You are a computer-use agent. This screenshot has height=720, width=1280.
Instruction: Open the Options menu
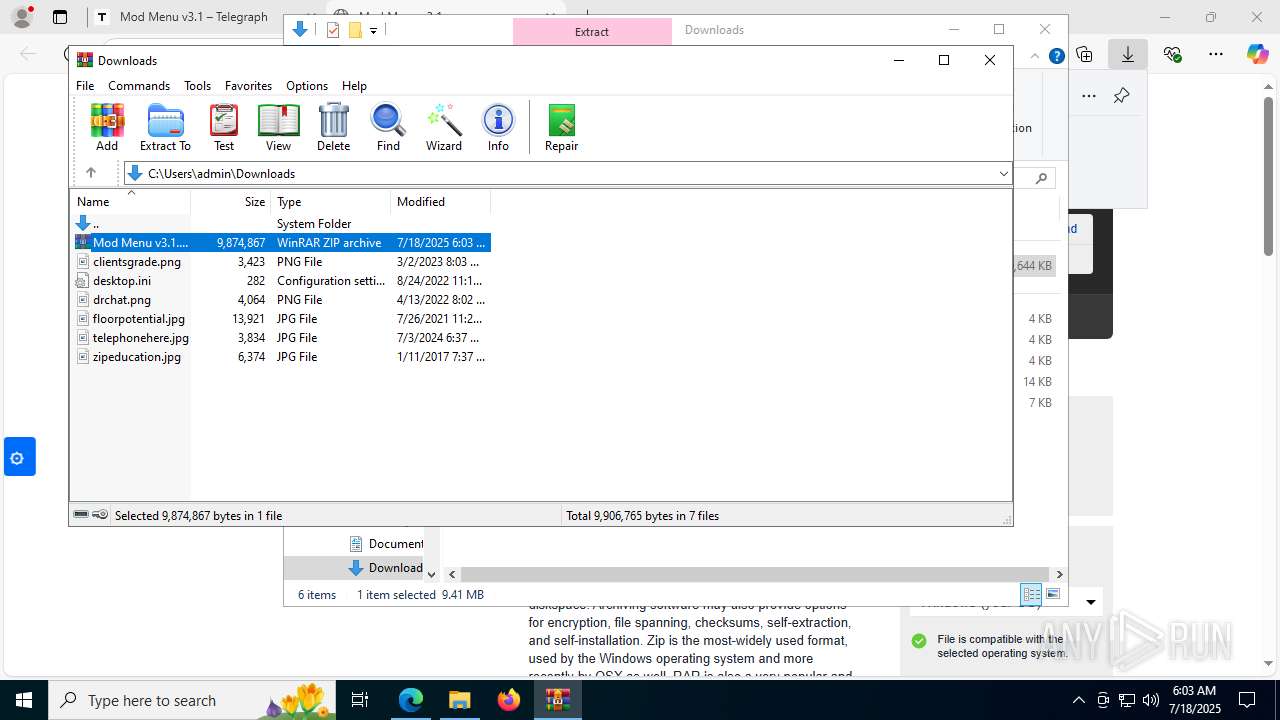307,86
